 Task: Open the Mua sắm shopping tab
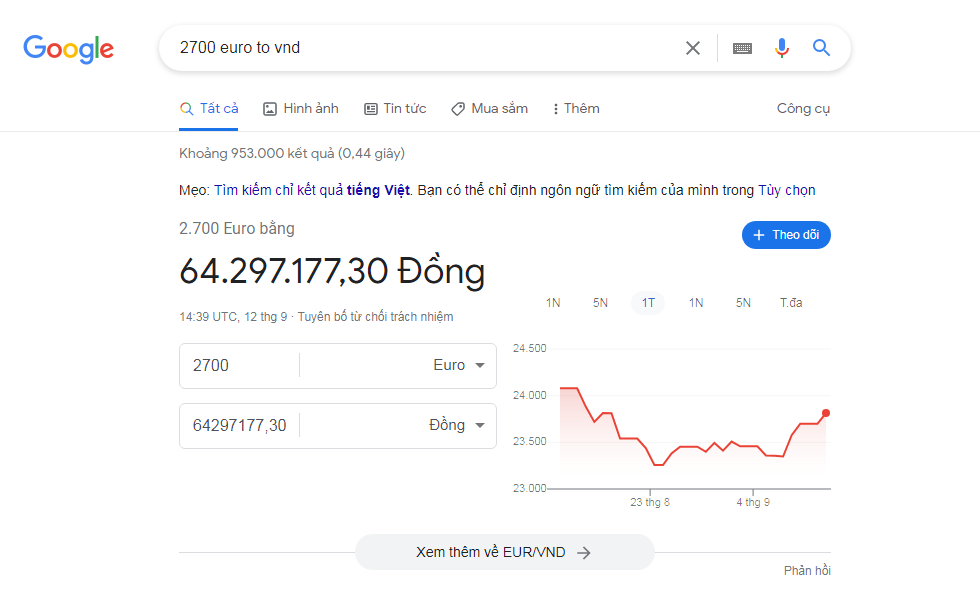coord(489,109)
